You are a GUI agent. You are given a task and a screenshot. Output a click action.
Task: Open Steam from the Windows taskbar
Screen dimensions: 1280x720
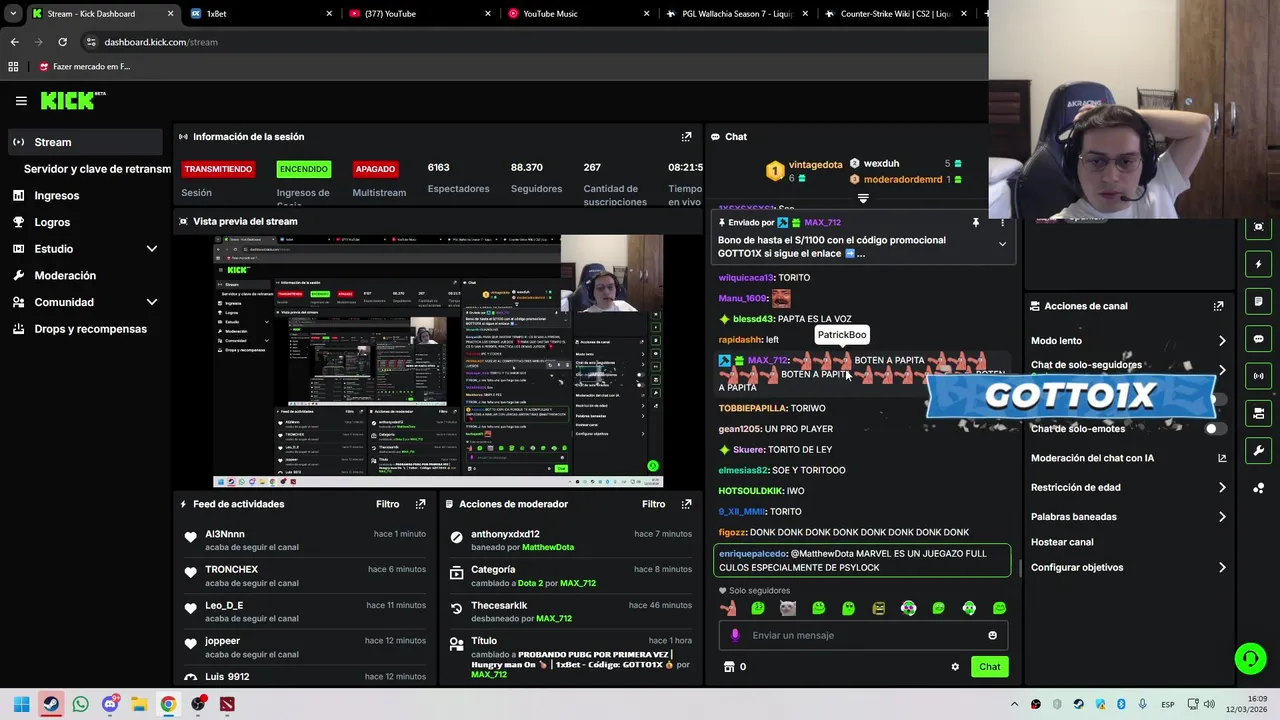click(51, 704)
